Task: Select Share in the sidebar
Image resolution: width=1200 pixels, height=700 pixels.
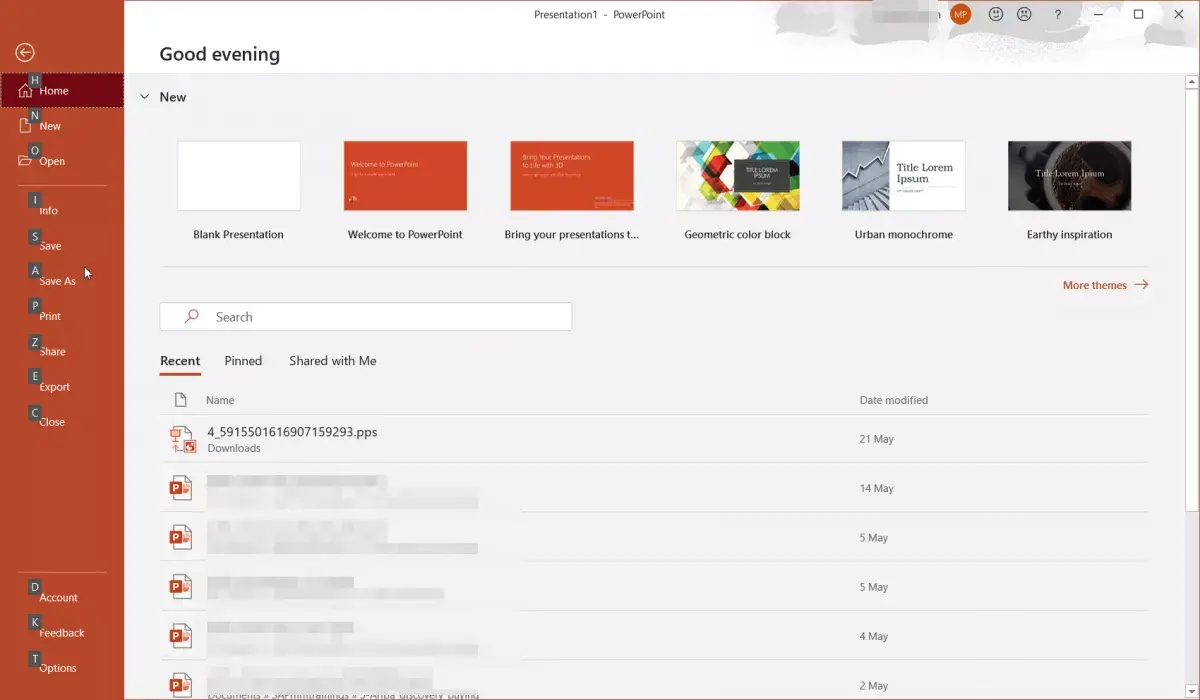Action: point(62,351)
